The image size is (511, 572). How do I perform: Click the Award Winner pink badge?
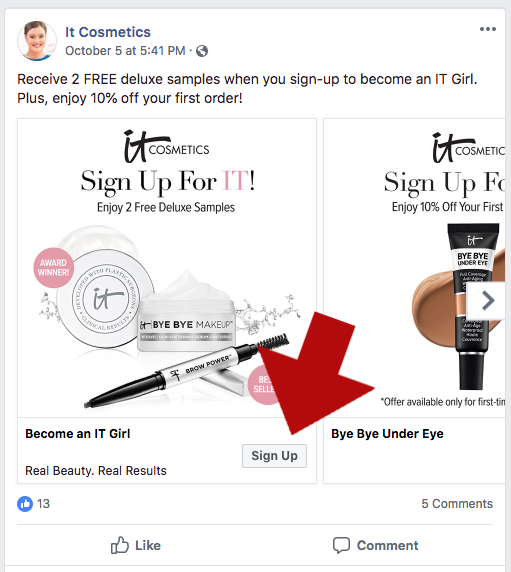[x=54, y=268]
